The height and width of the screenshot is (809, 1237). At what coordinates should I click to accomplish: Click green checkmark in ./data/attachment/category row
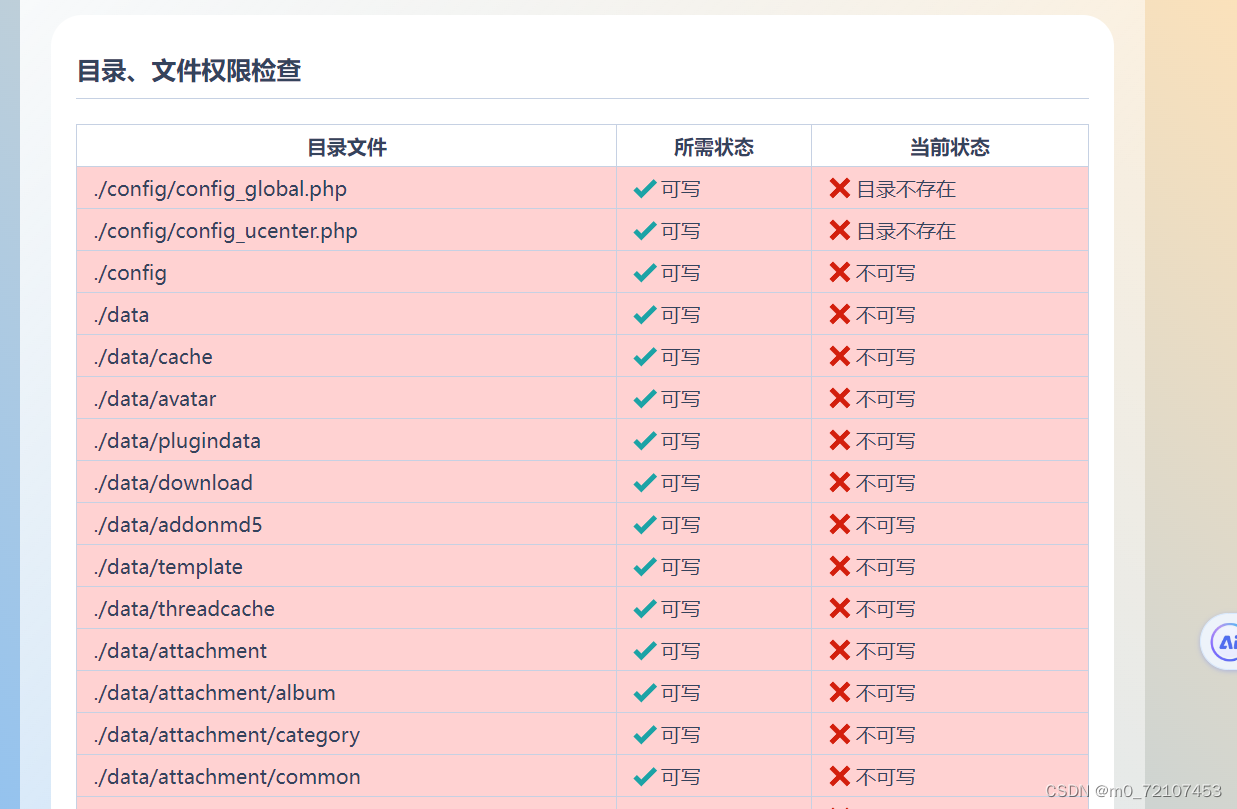point(645,734)
